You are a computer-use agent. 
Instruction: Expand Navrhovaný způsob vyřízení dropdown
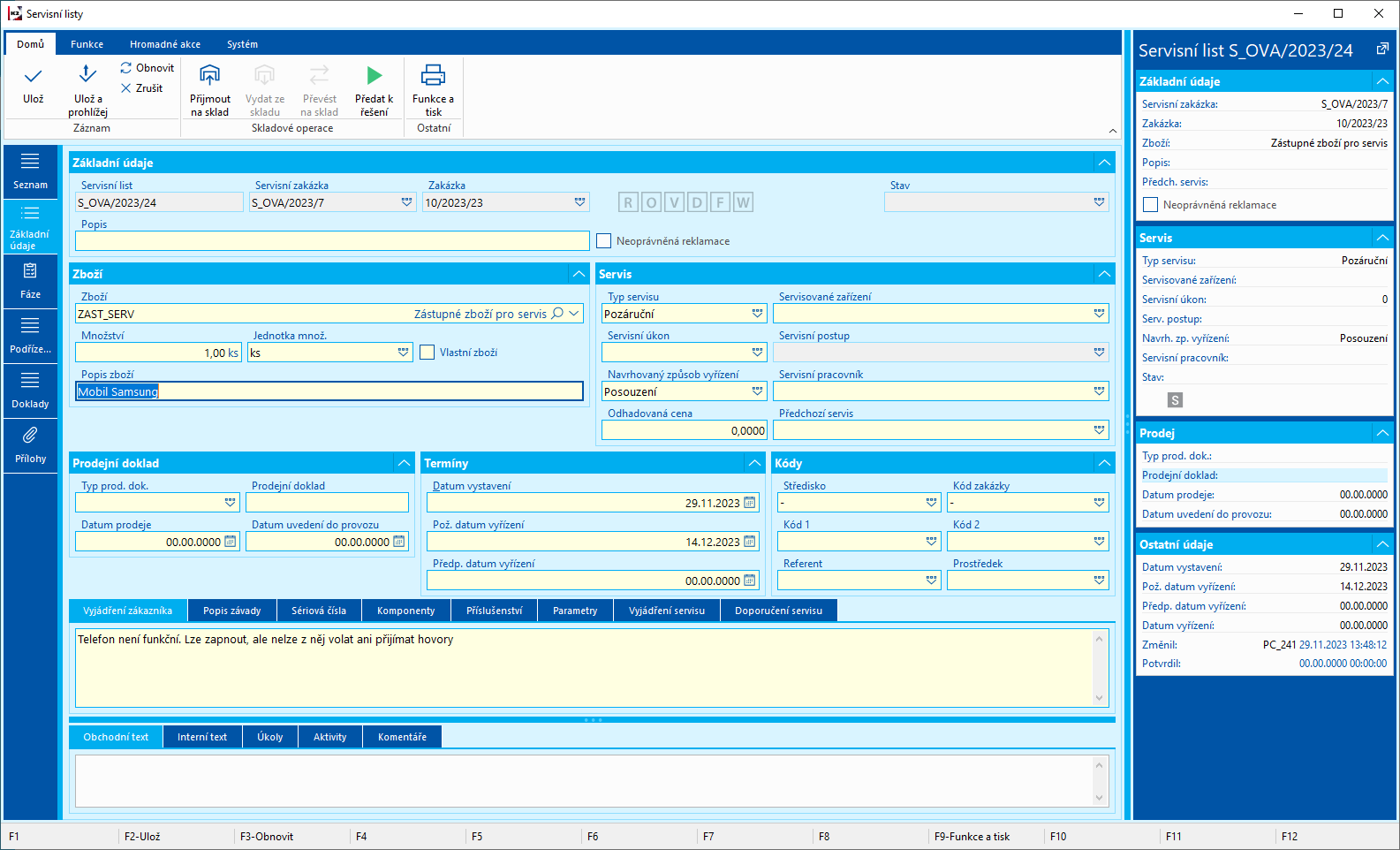pos(757,391)
